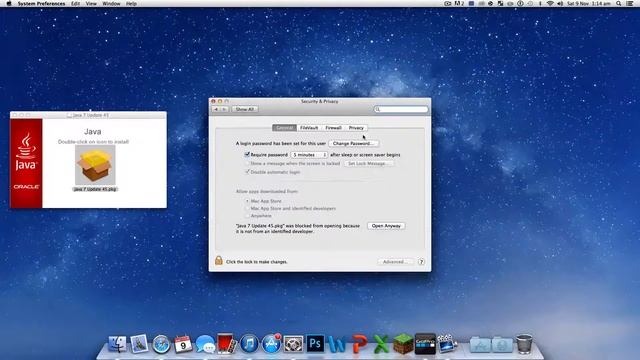The height and width of the screenshot is (360, 640).
Task: Open GoPro app in the Dock
Action: click(x=425, y=344)
